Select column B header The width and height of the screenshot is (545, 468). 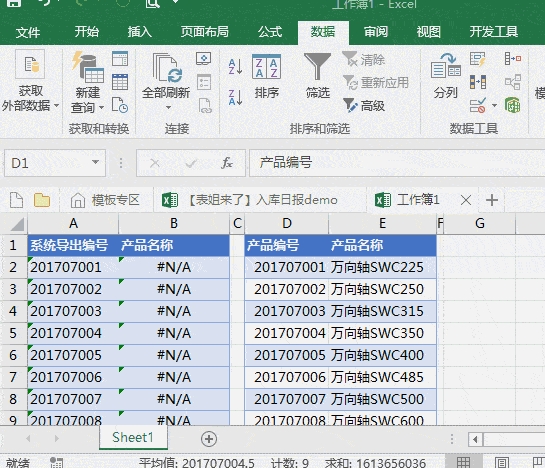click(x=174, y=224)
